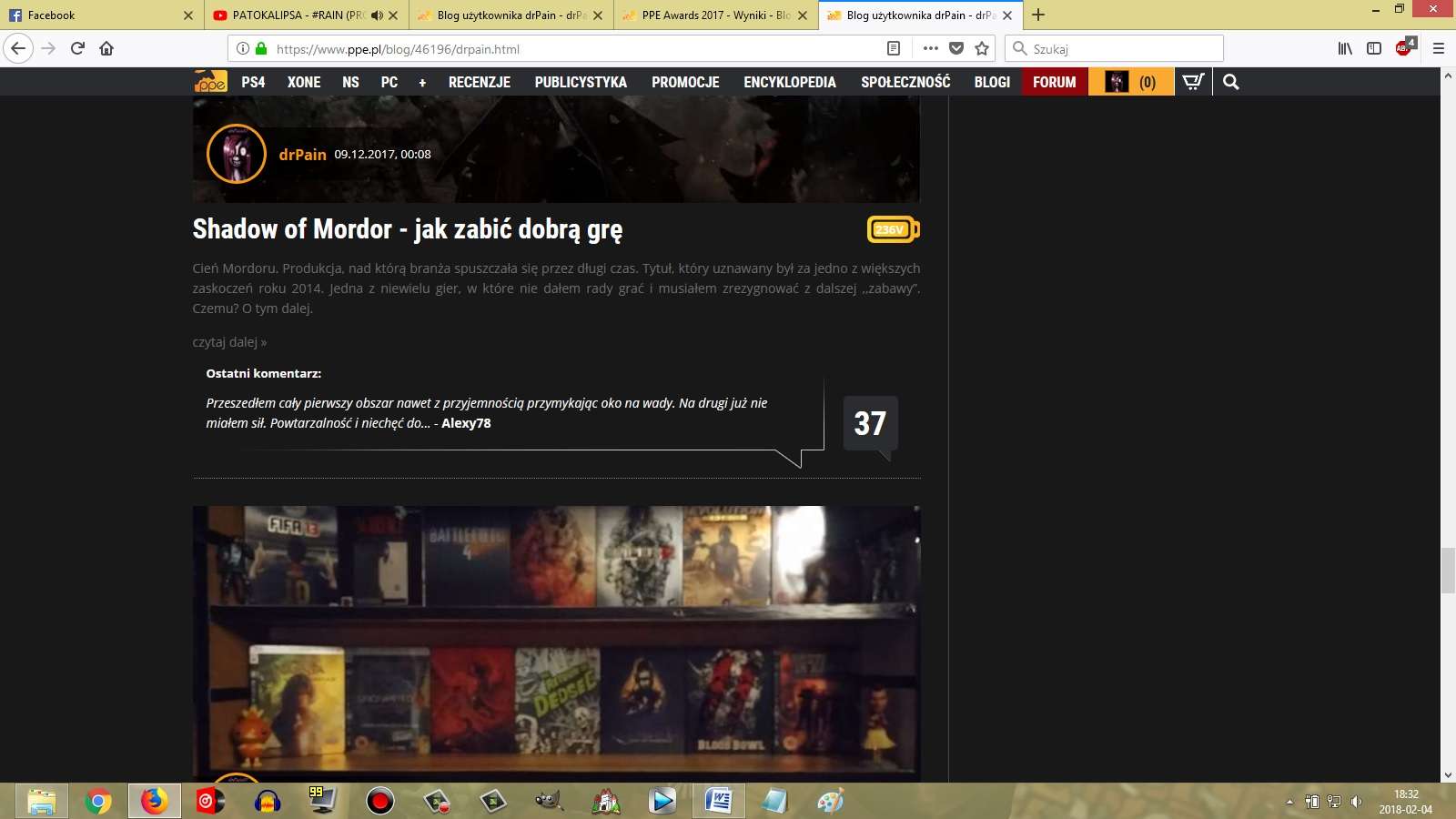Open the red FORUM button
1456x819 pixels.
coord(1054,82)
